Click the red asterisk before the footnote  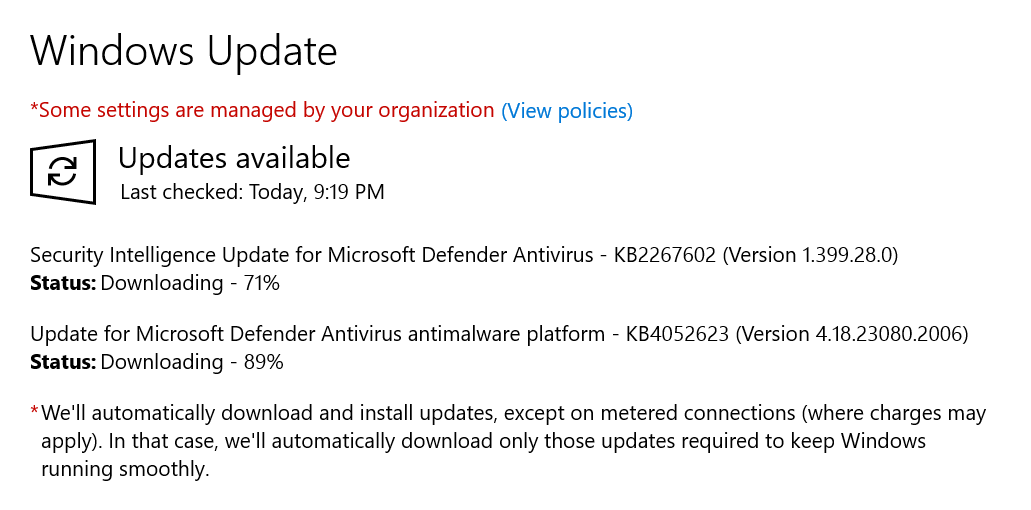(x=35, y=412)
